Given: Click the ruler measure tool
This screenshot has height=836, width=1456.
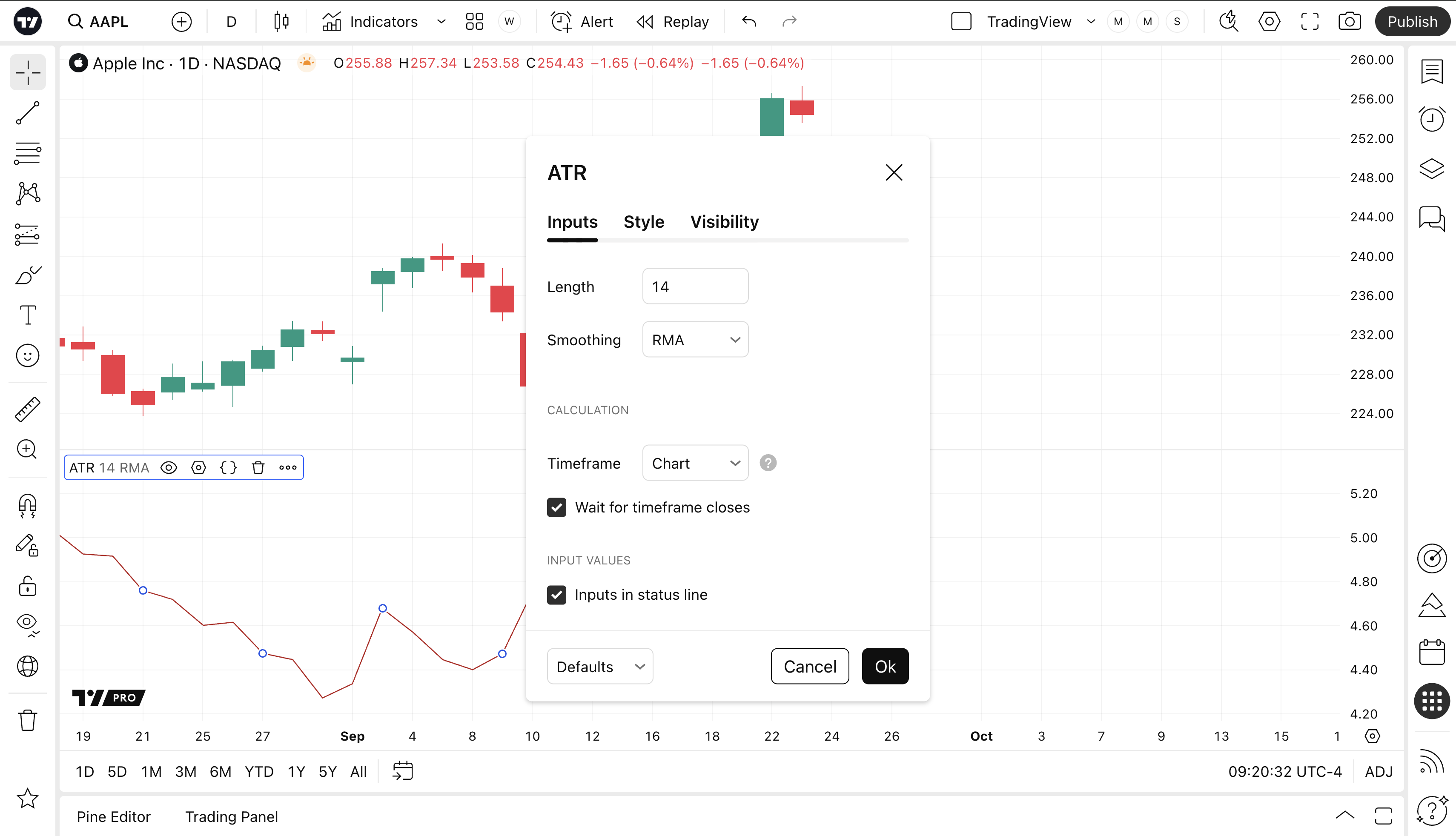Looking at the screenshot, I should click(x=28, y=409).
